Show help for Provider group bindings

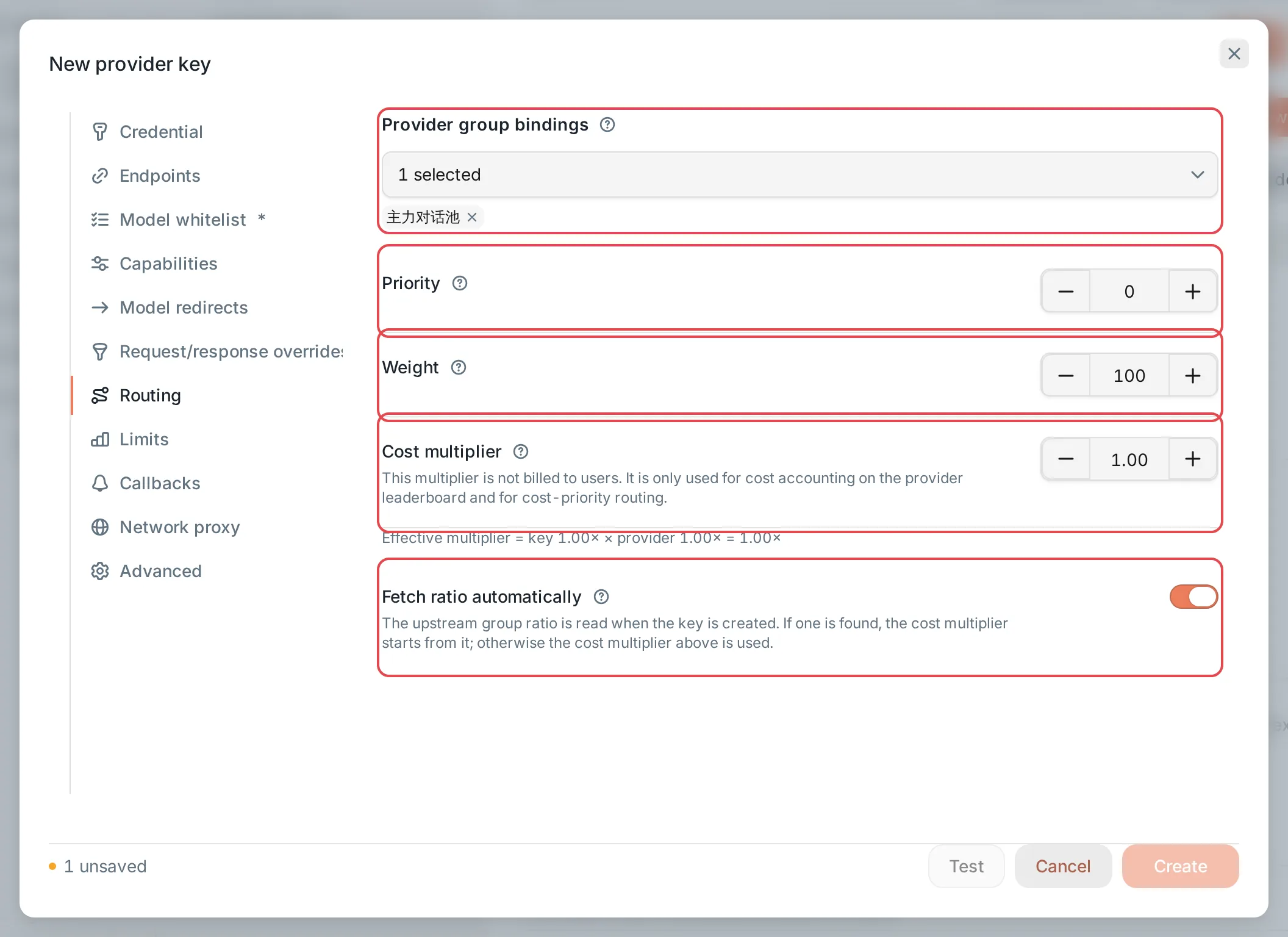[x=607, y=124]
